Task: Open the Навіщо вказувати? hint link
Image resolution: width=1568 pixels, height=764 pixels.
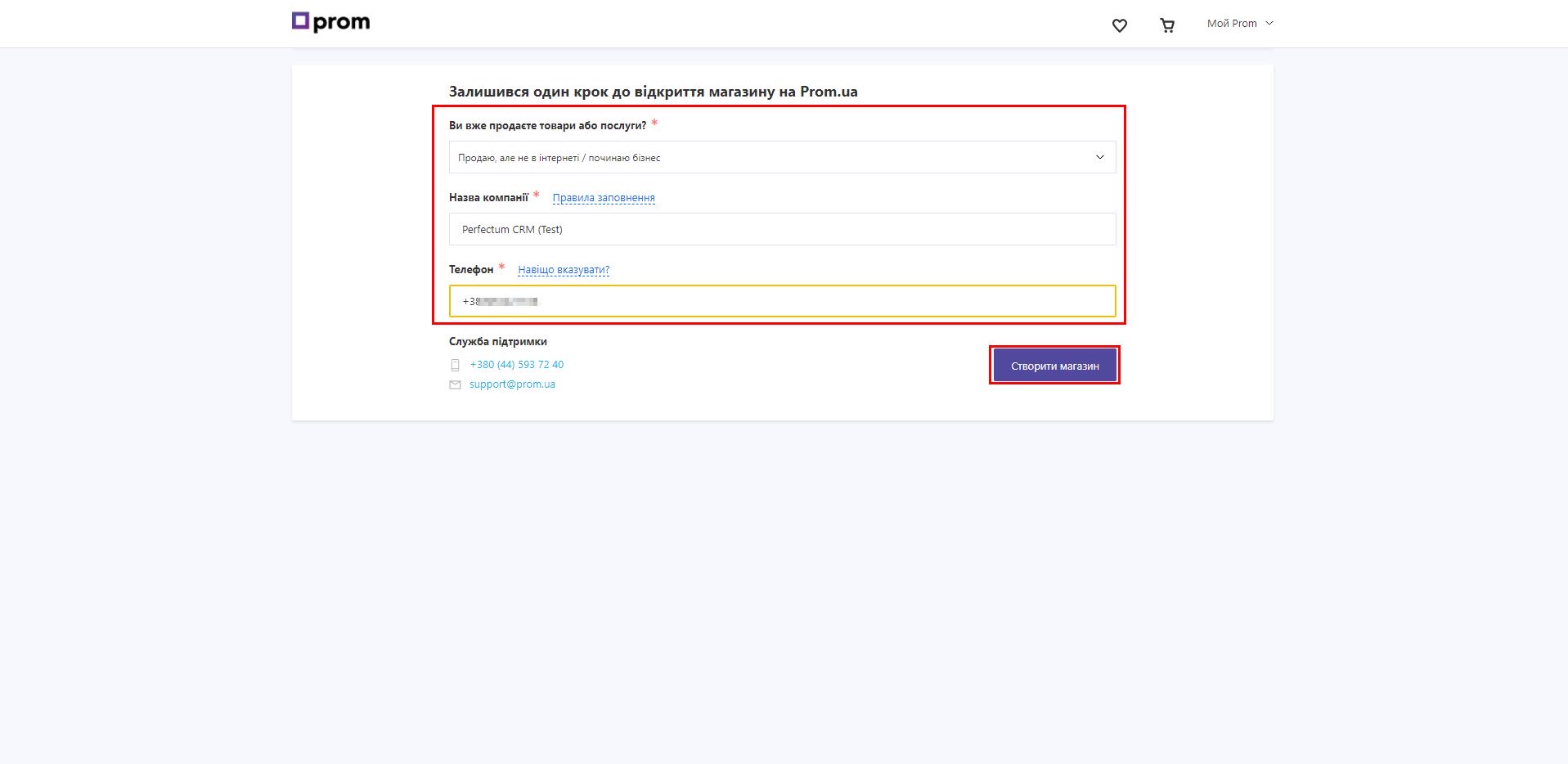Action: click(x=564, y=270)
